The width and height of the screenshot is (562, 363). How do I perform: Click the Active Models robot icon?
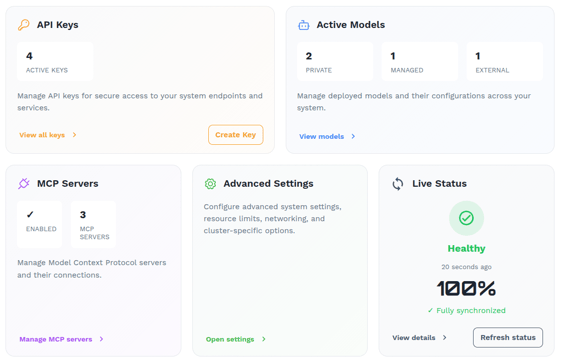pyautogui.click(x=304, y=25)
